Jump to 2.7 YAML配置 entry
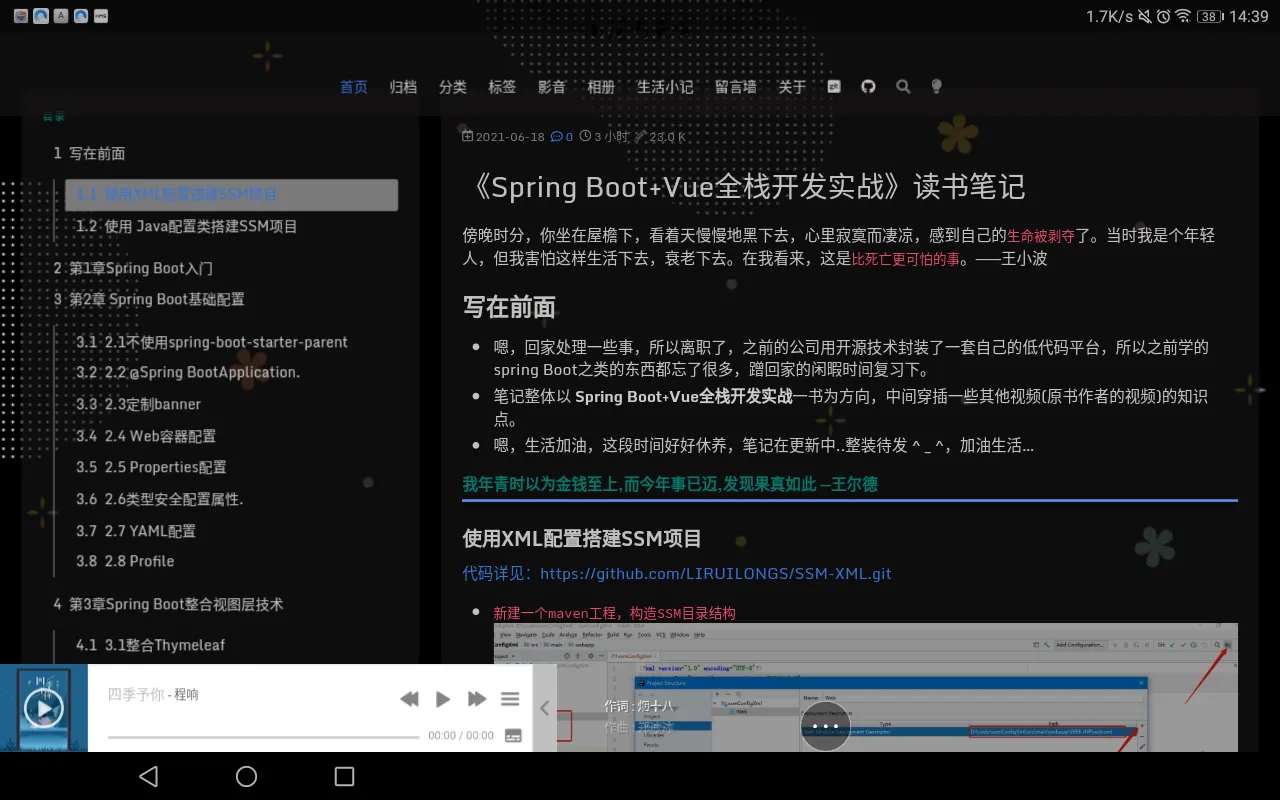Screen dimensions: 1280x800 pyautogui.click(x=136, y=531)
